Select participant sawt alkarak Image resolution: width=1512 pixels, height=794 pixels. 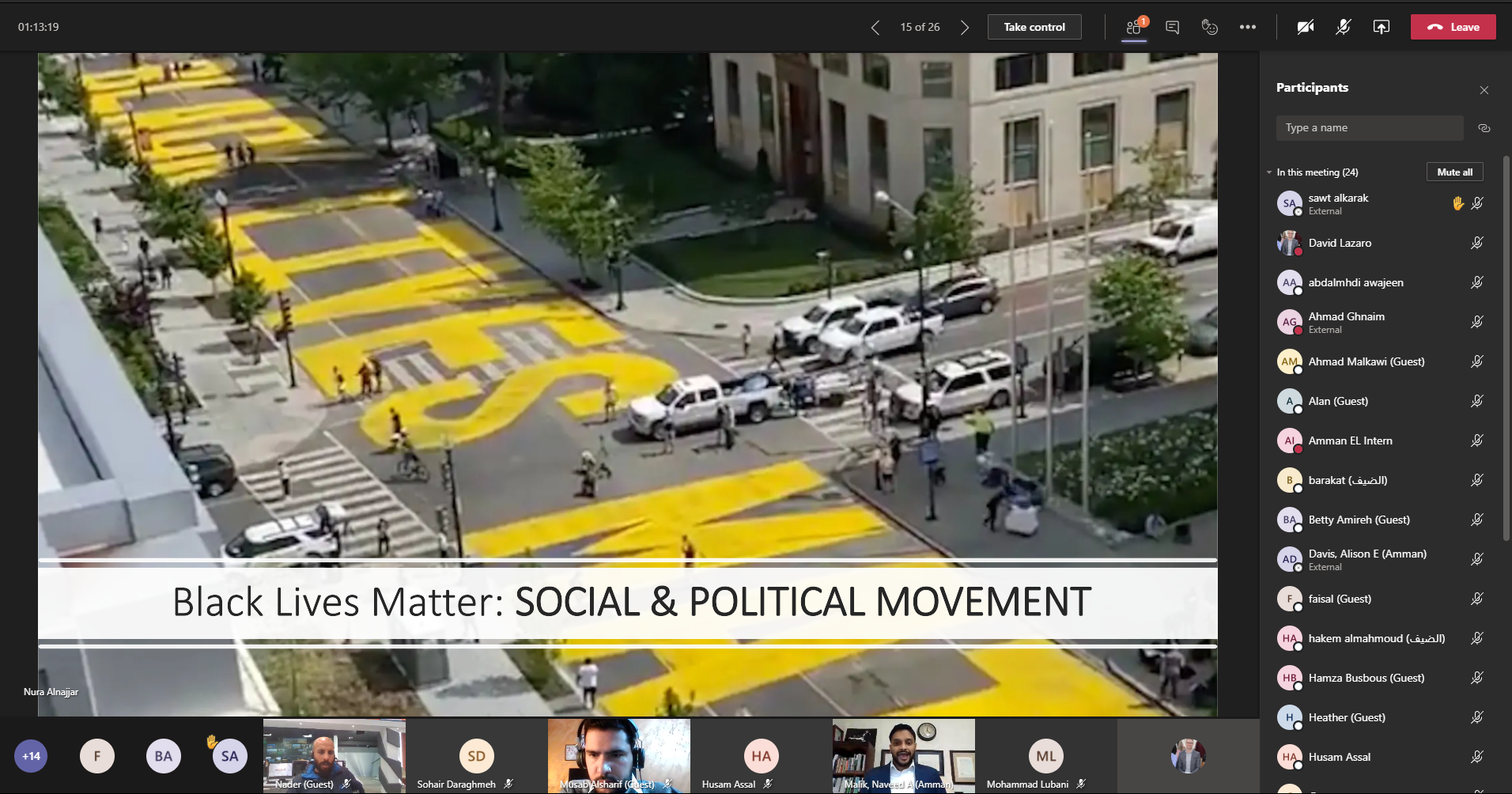pos(1381,203)
